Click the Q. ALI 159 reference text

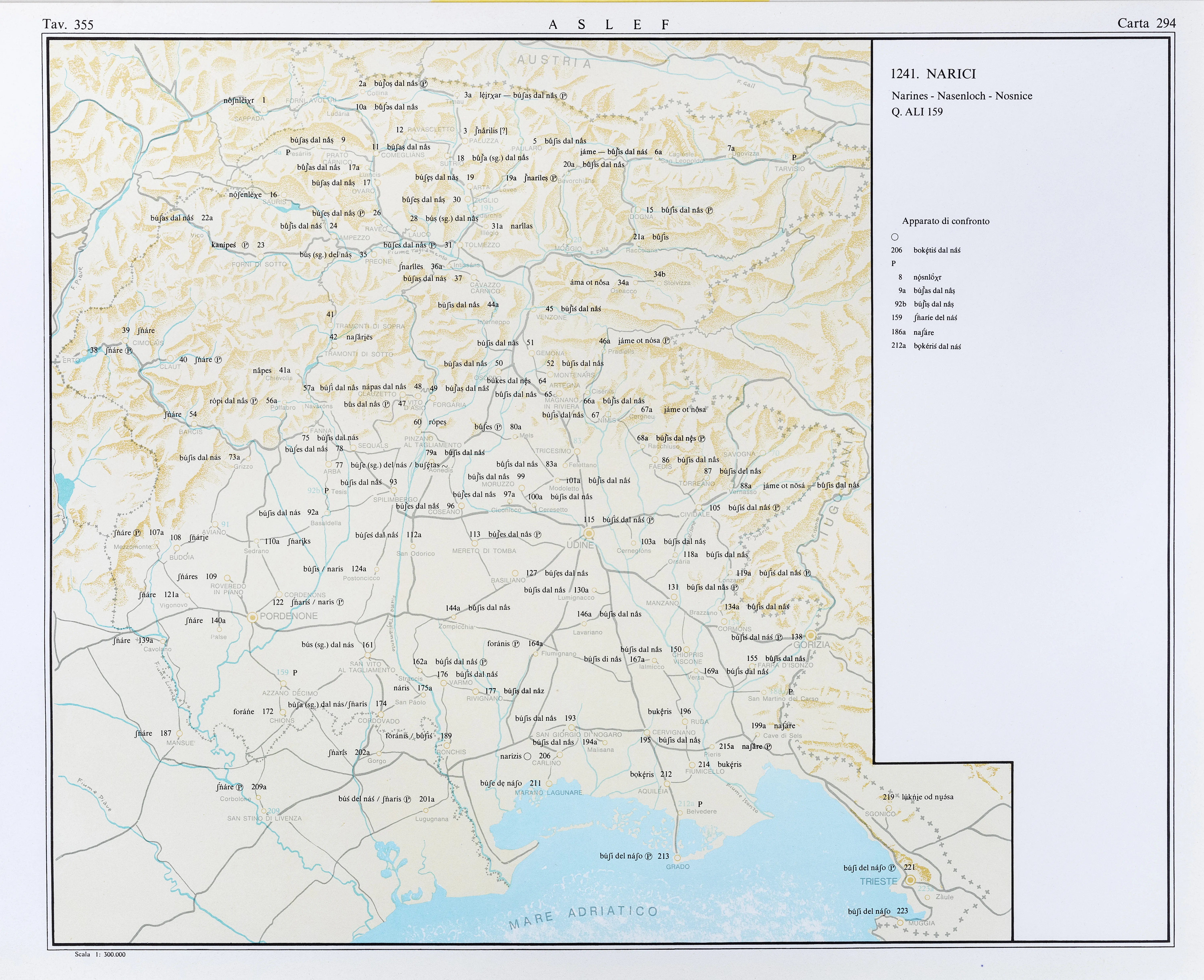(x=917, y=112)
